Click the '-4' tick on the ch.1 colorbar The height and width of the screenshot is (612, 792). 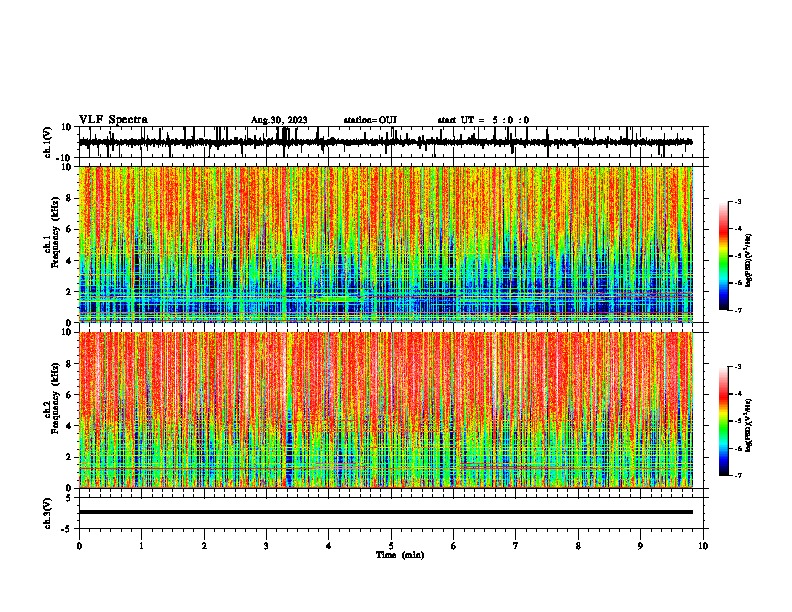tap(737, 229)
